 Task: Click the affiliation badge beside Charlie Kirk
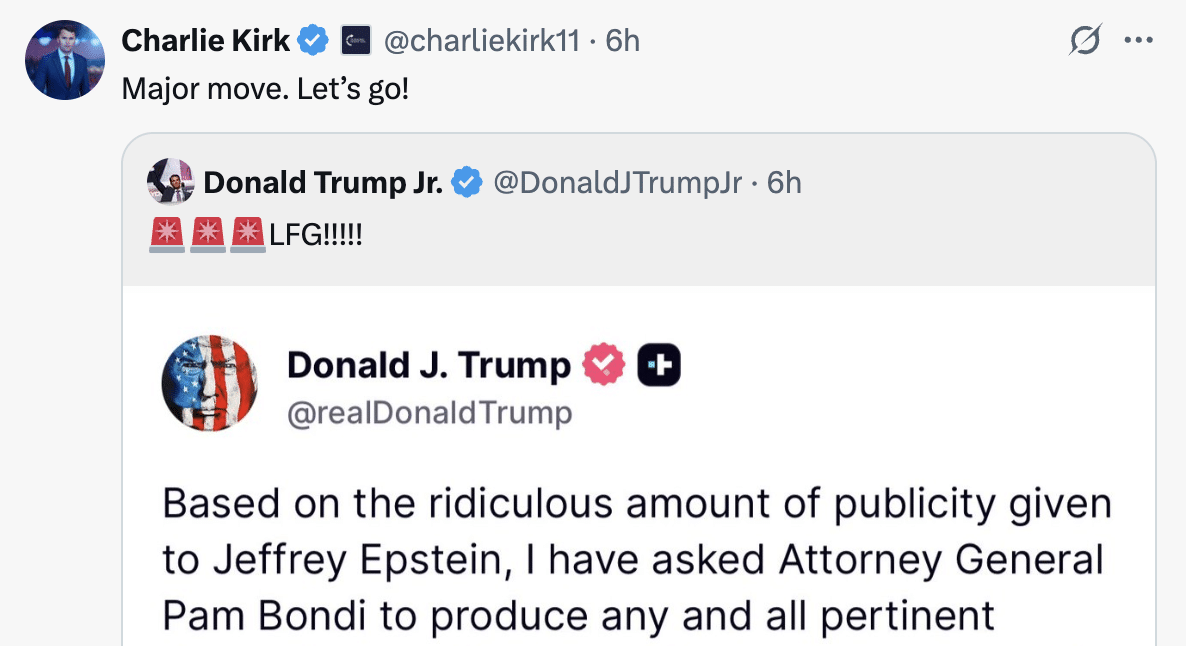pyautogui.click(x=357, y=41)
